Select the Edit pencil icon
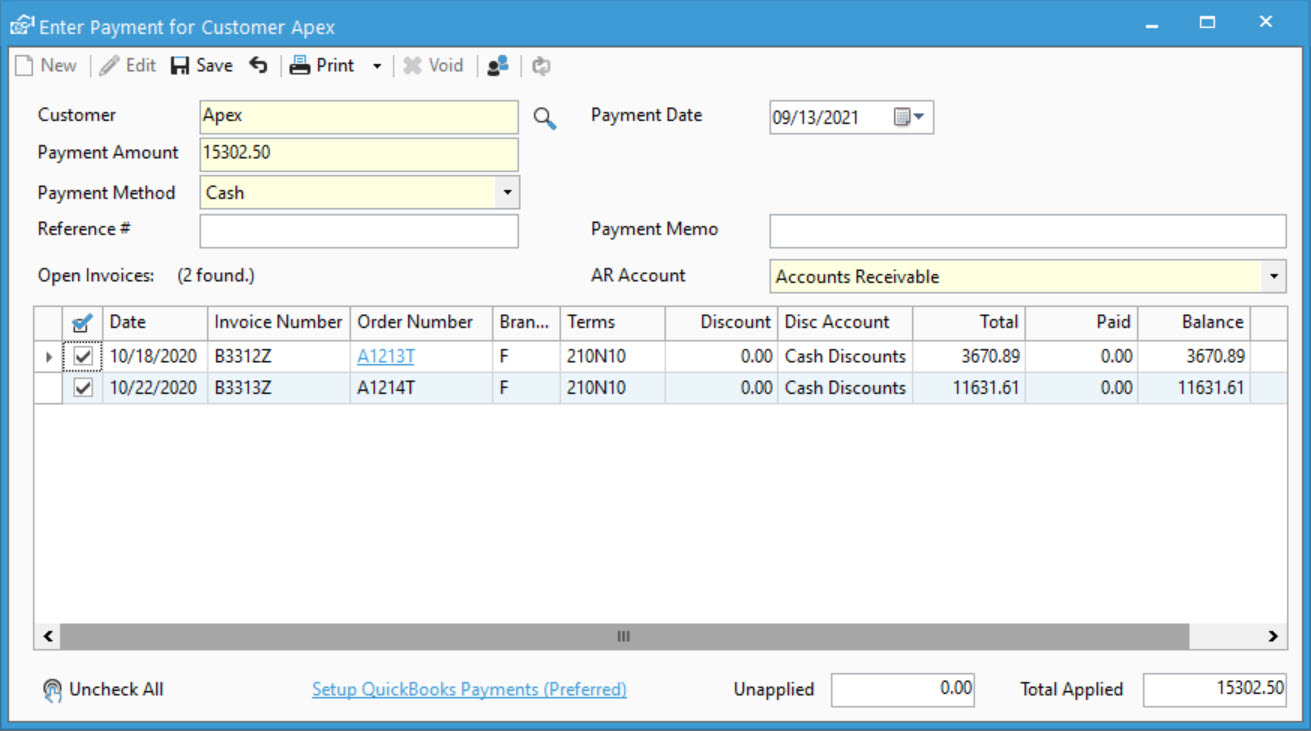1311x731 pixels. [x=110, y=65]
